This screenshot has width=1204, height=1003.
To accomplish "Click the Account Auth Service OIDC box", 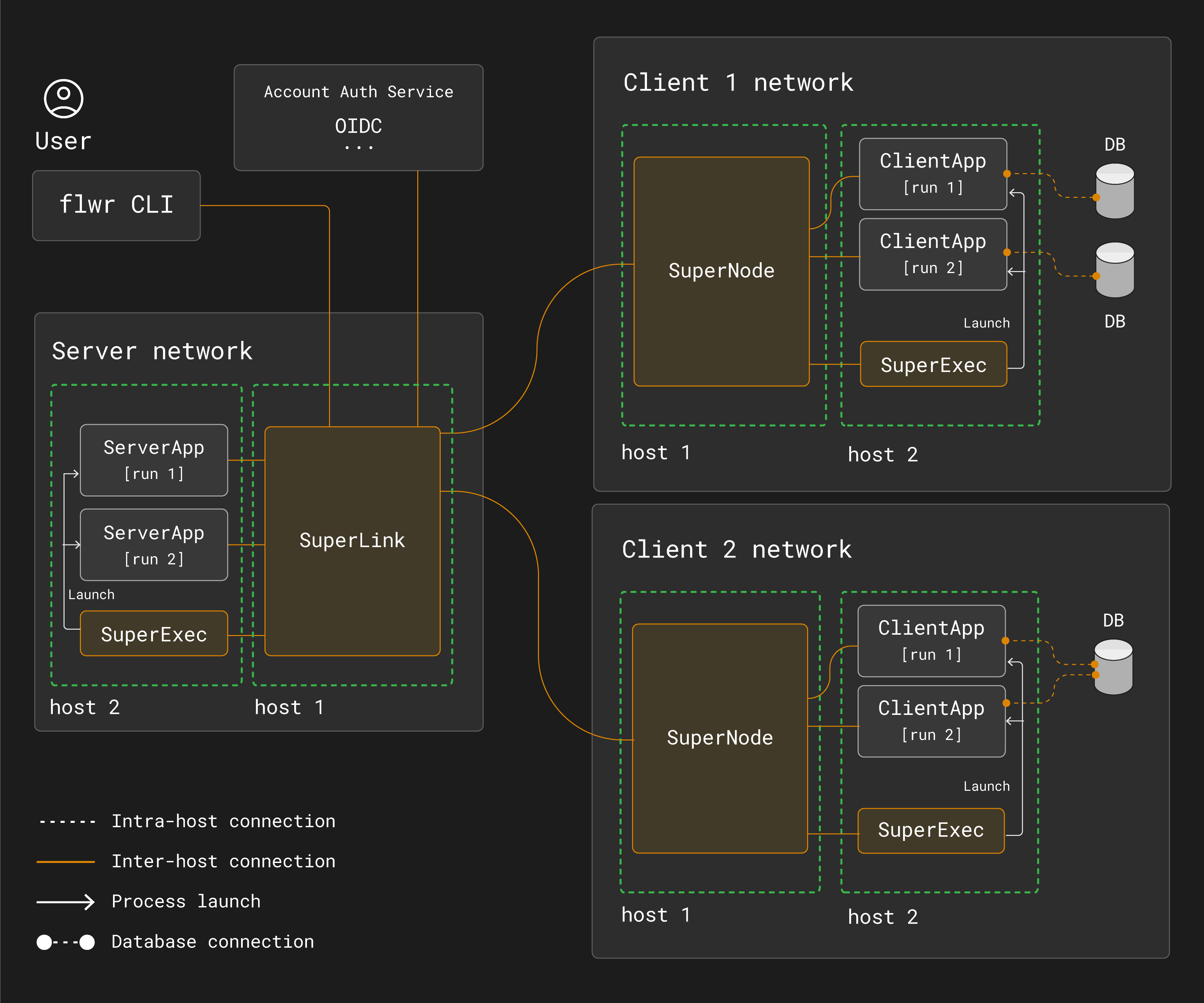I will tap(358, 118).
